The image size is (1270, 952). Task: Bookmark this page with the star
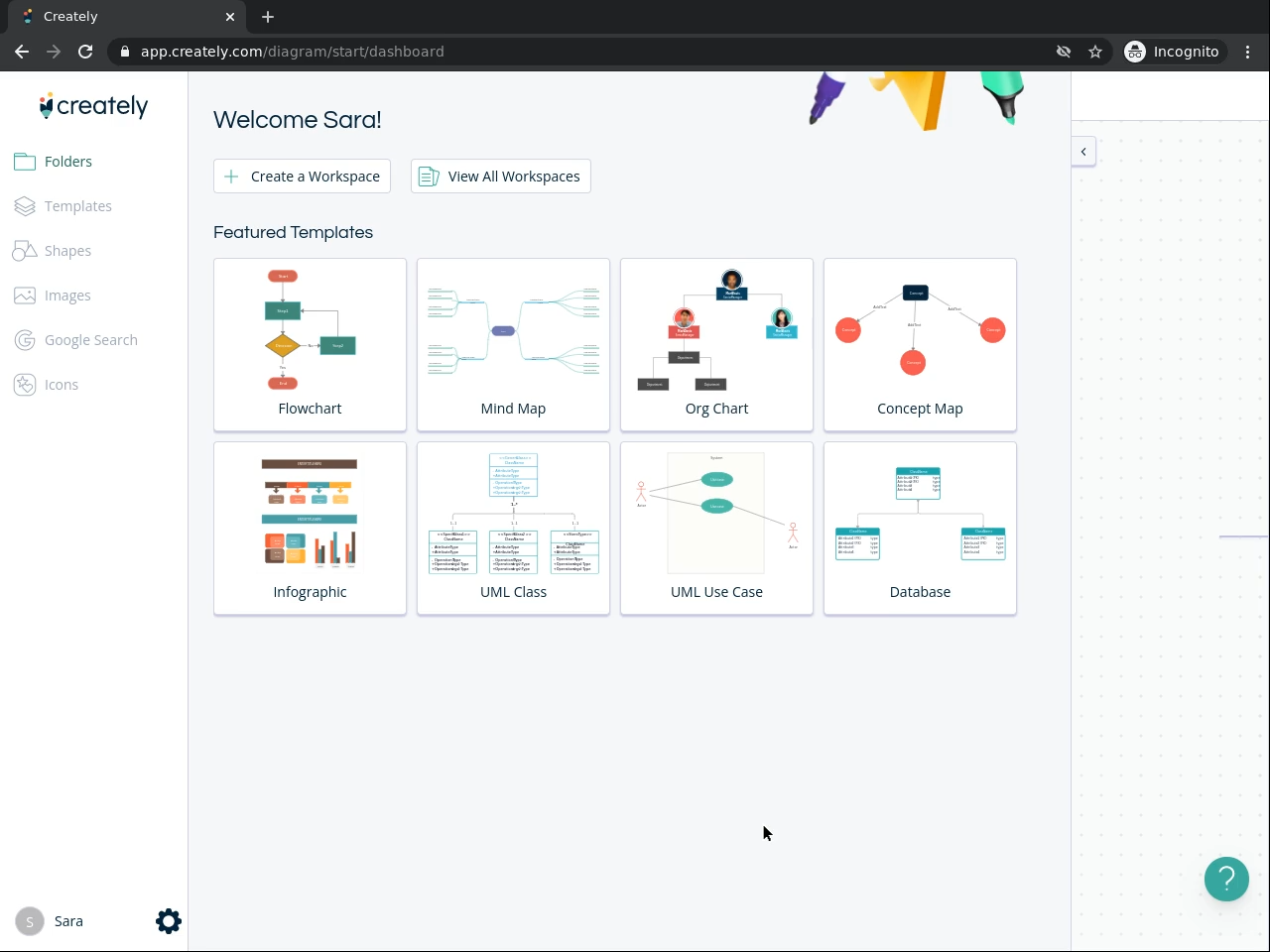pos(1095,52)
